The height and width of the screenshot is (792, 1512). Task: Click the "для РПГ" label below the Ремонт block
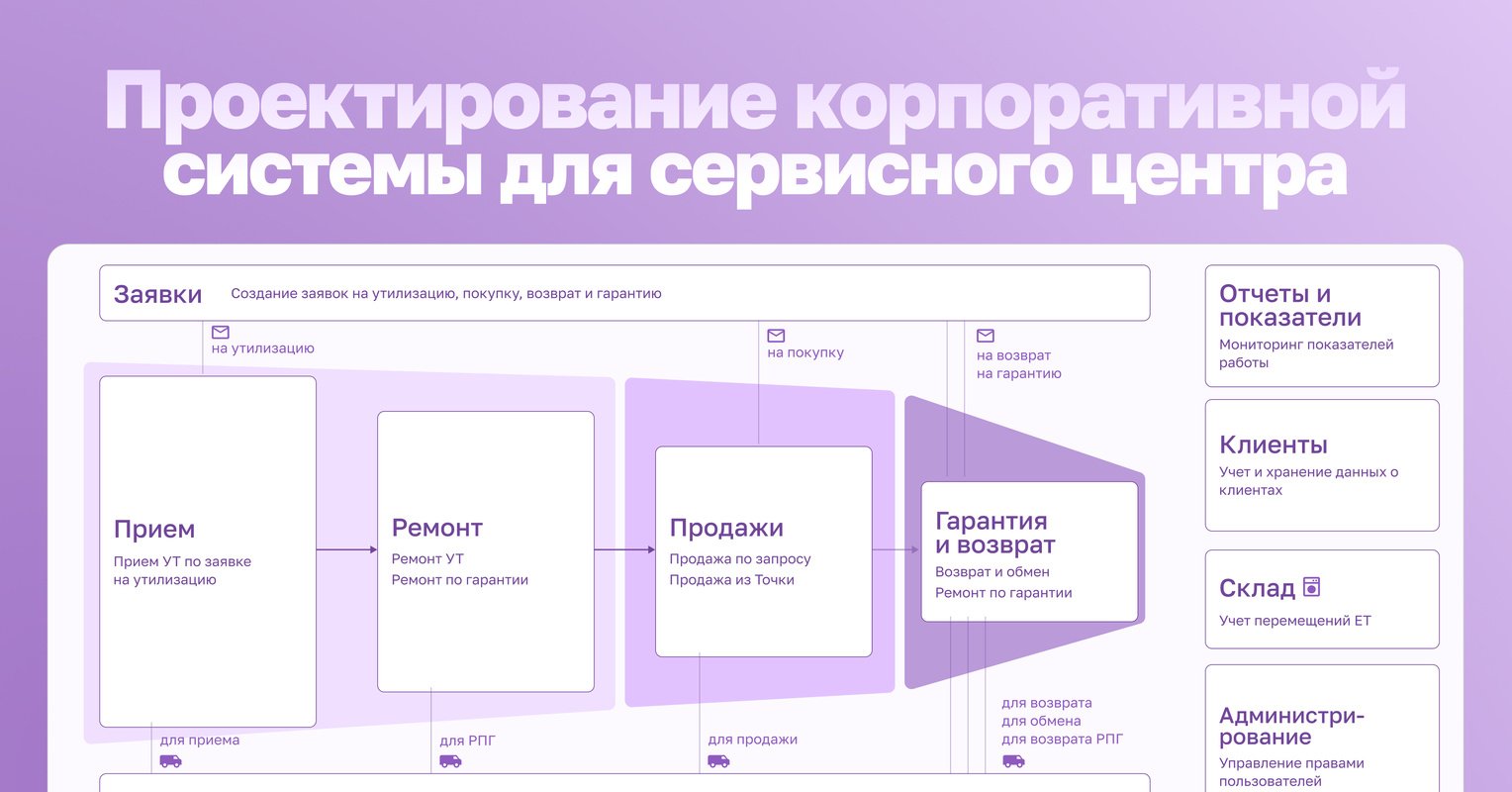467,741
